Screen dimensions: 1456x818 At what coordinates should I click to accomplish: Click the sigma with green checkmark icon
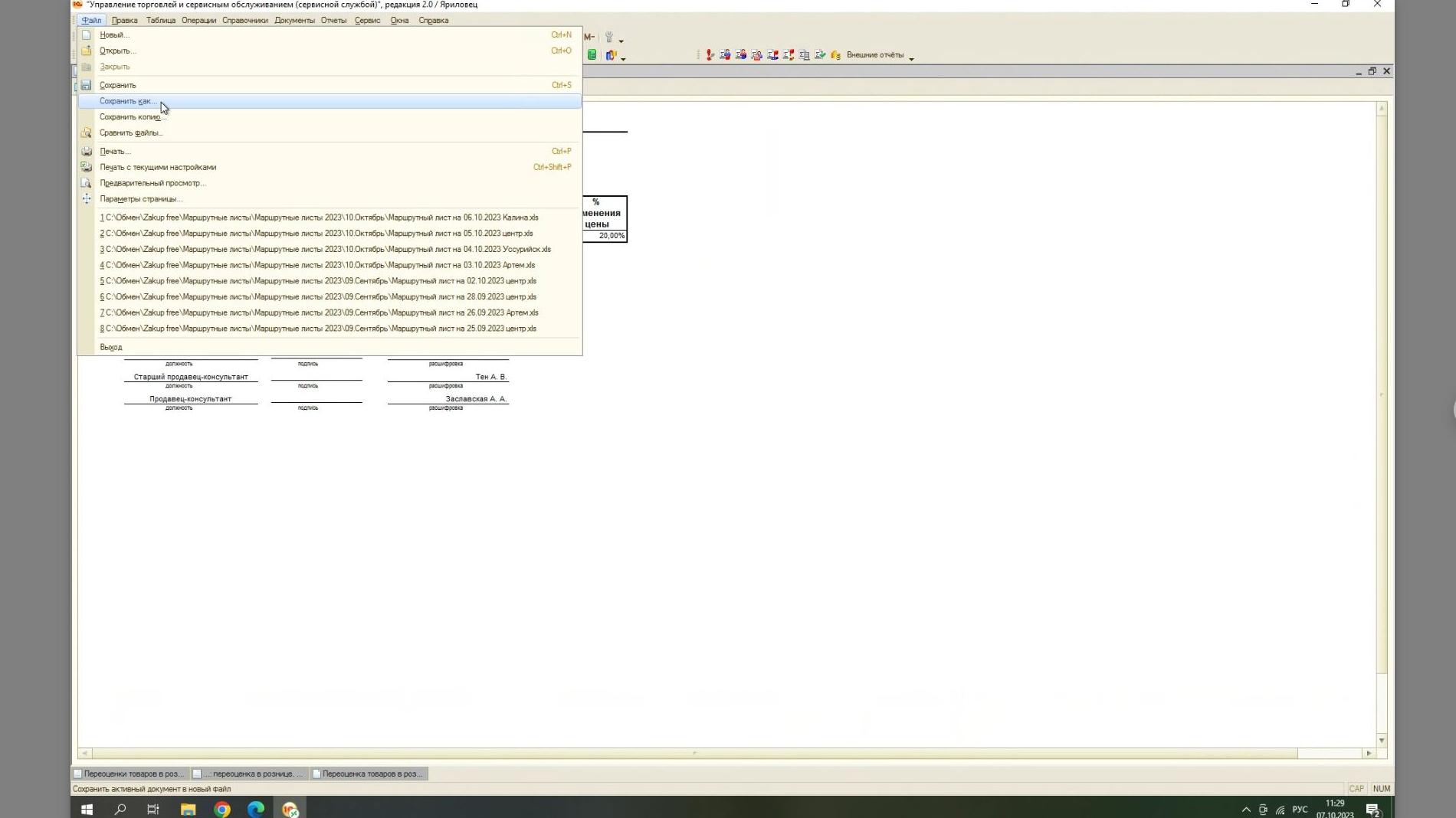click(x=820, y=55)
